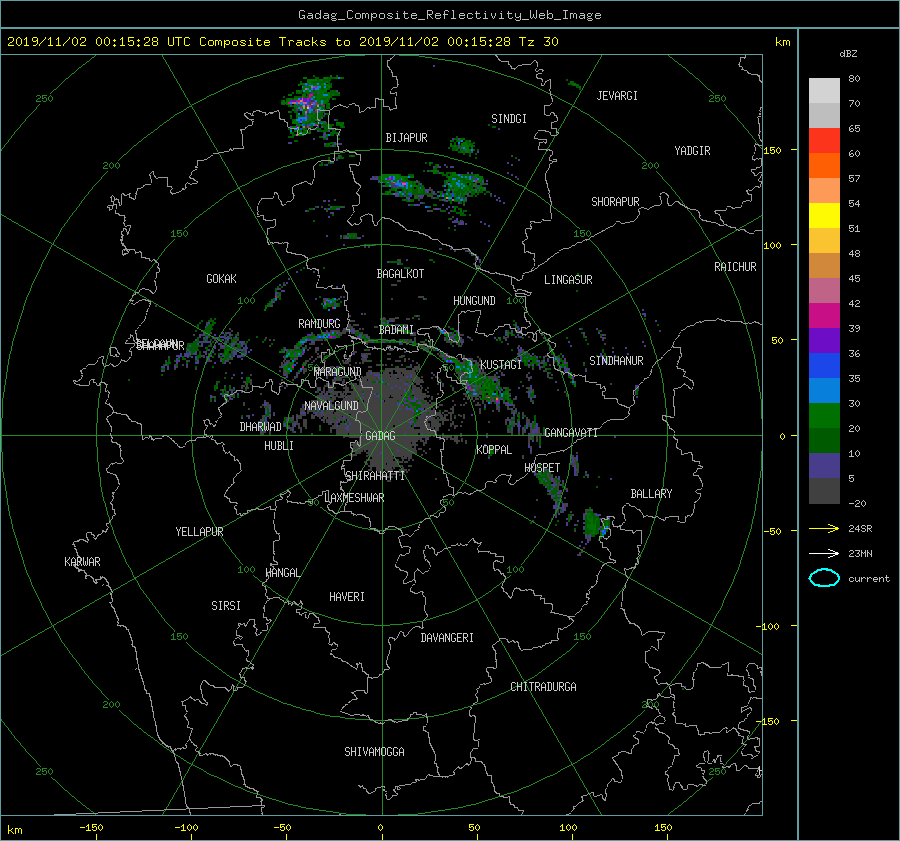Click the SINDGI city label

(x=509, y=119)
